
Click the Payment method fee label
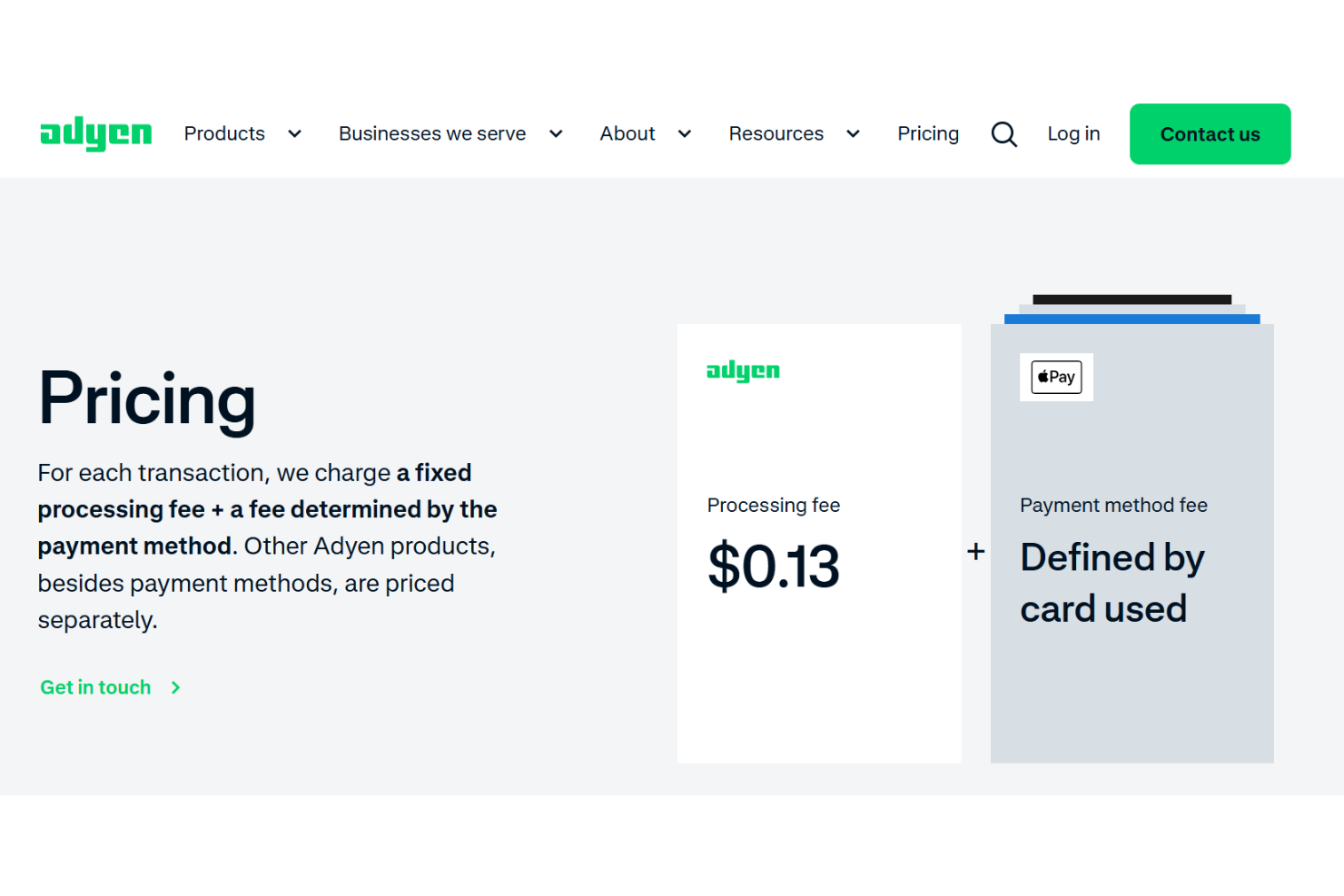[1113, 505]
